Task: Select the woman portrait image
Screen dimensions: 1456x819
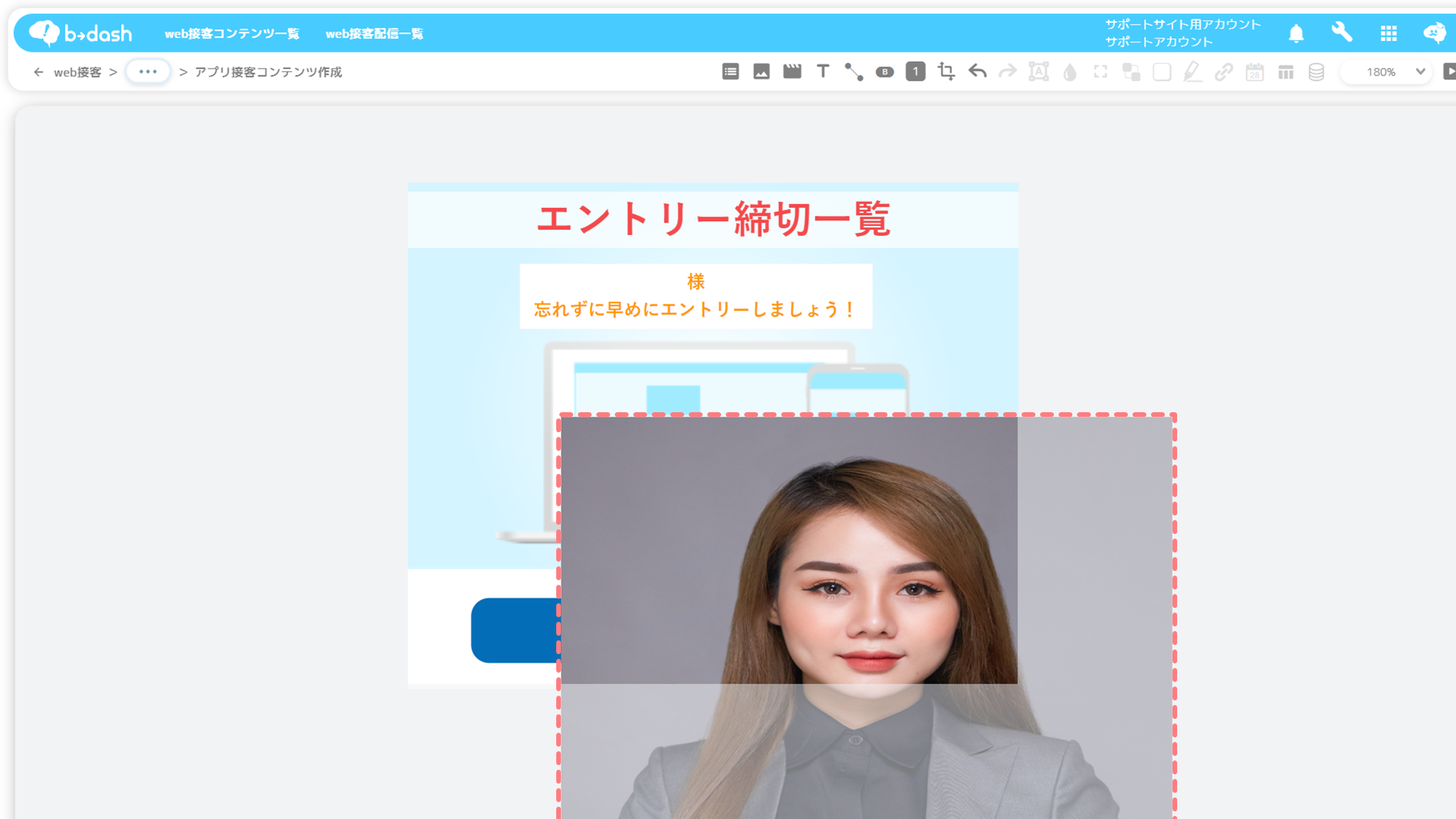Action: (x=866, y=616)
